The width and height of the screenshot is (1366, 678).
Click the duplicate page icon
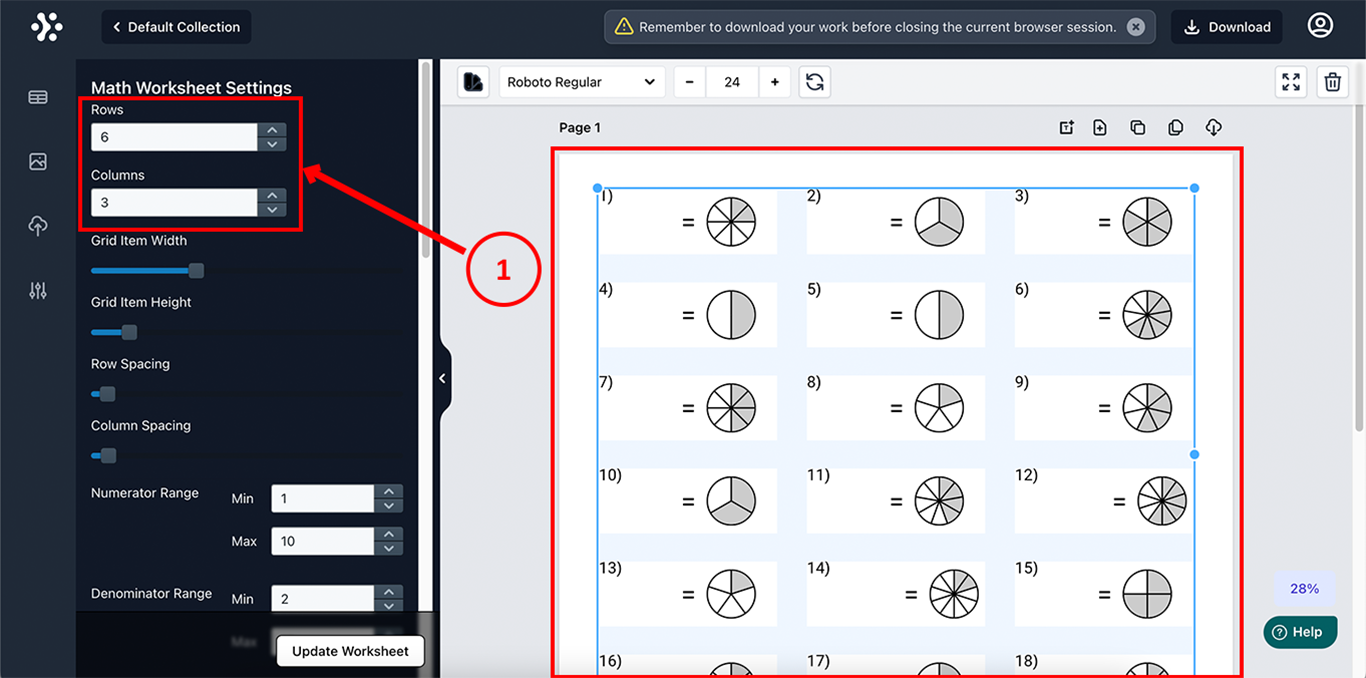pyautogui.click(x=1138, y=127)
